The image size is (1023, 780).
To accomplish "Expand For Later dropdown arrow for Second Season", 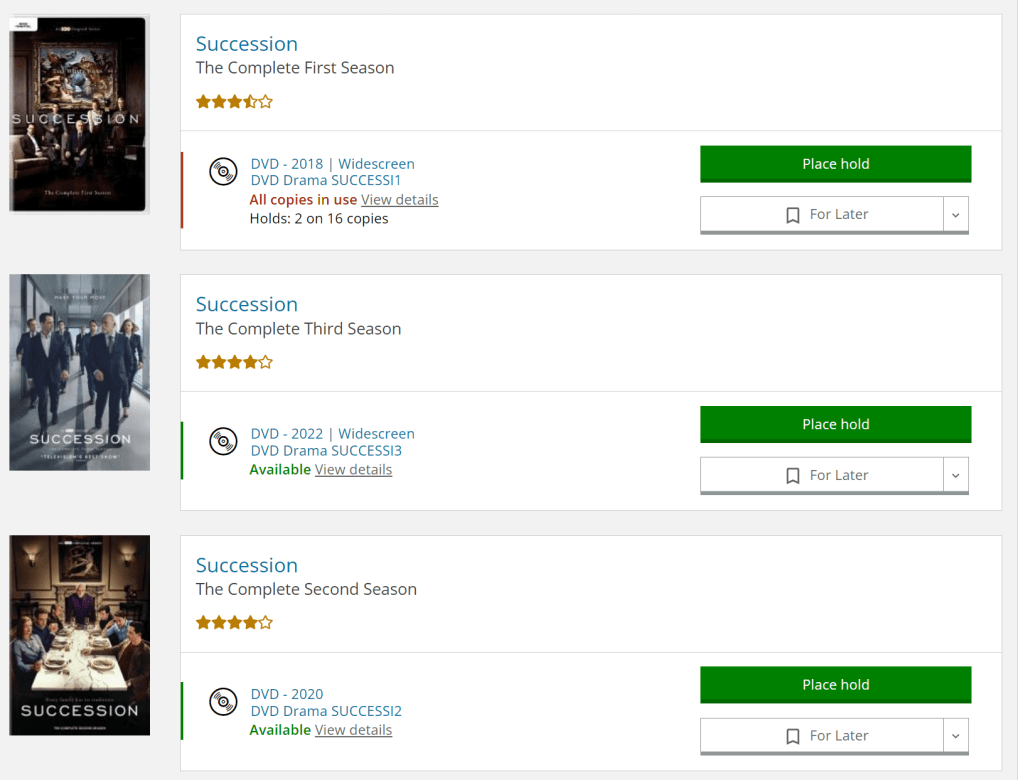I will pyautogui.click(x=956, y=736).
